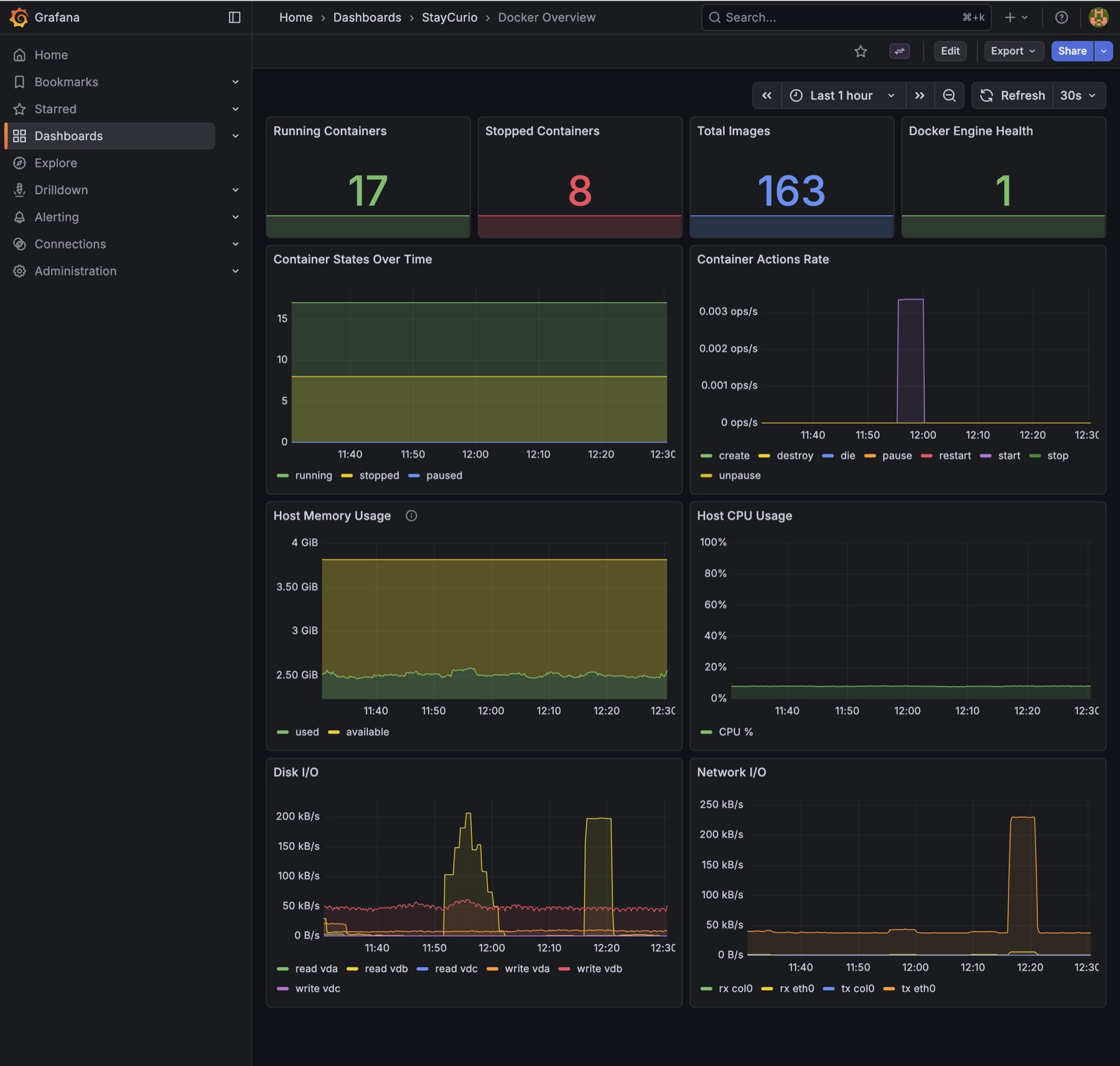Click the Explore compass icon
Screen dimensions: 1120x1066
tap(20, 163)
